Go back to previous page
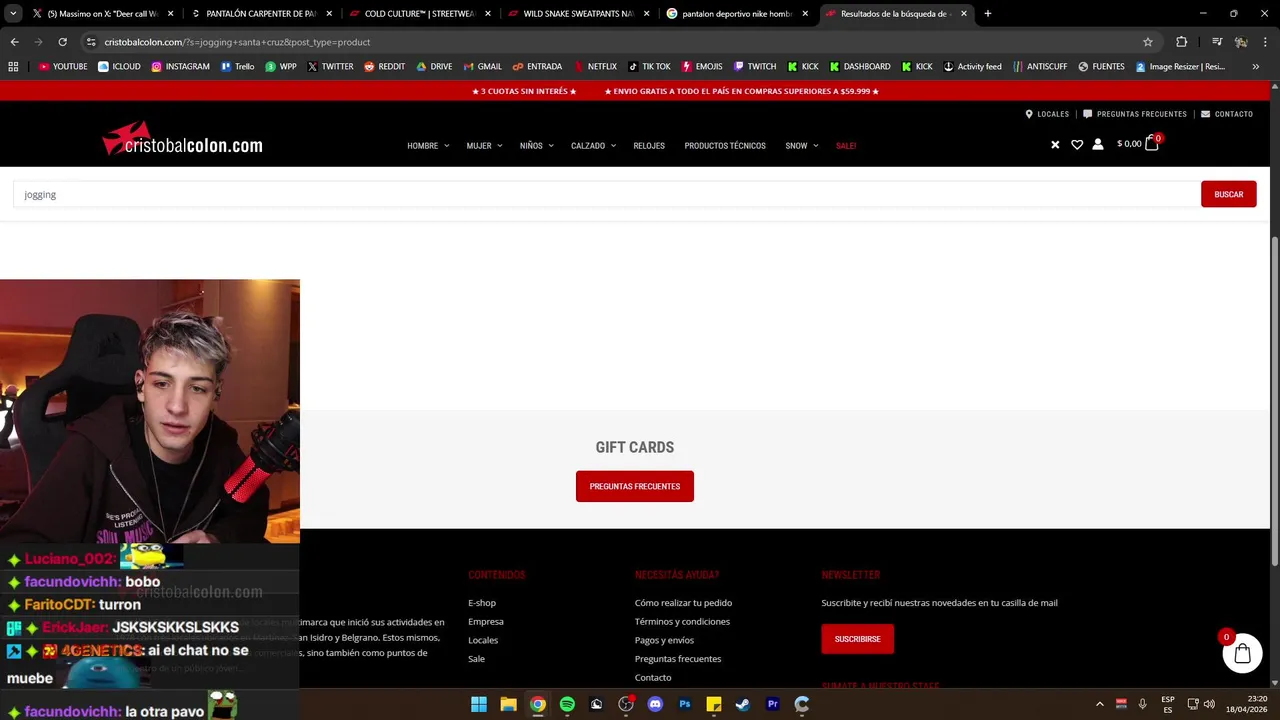Image resolution: width=1280 pixels, height=720 pixels. tap(14, 42)
